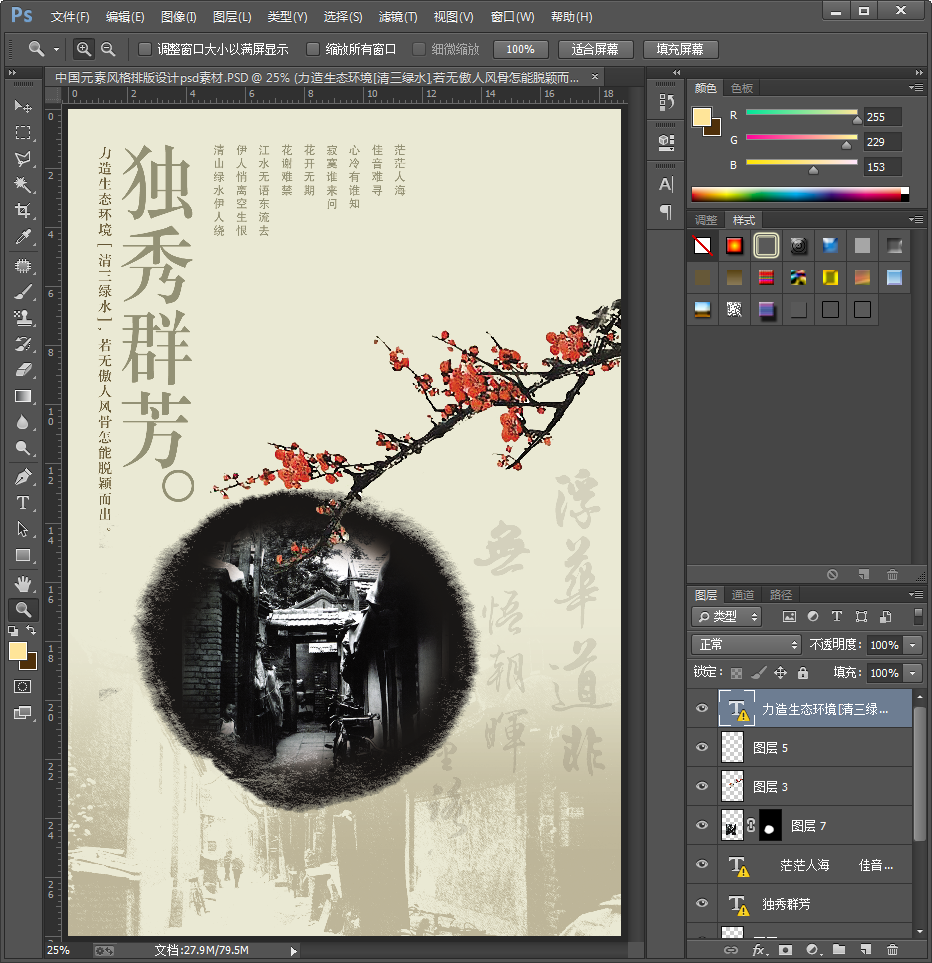This screenshot has height=963, width=932.
Task: Add a layer mask icon
Action: coord(785,950)
